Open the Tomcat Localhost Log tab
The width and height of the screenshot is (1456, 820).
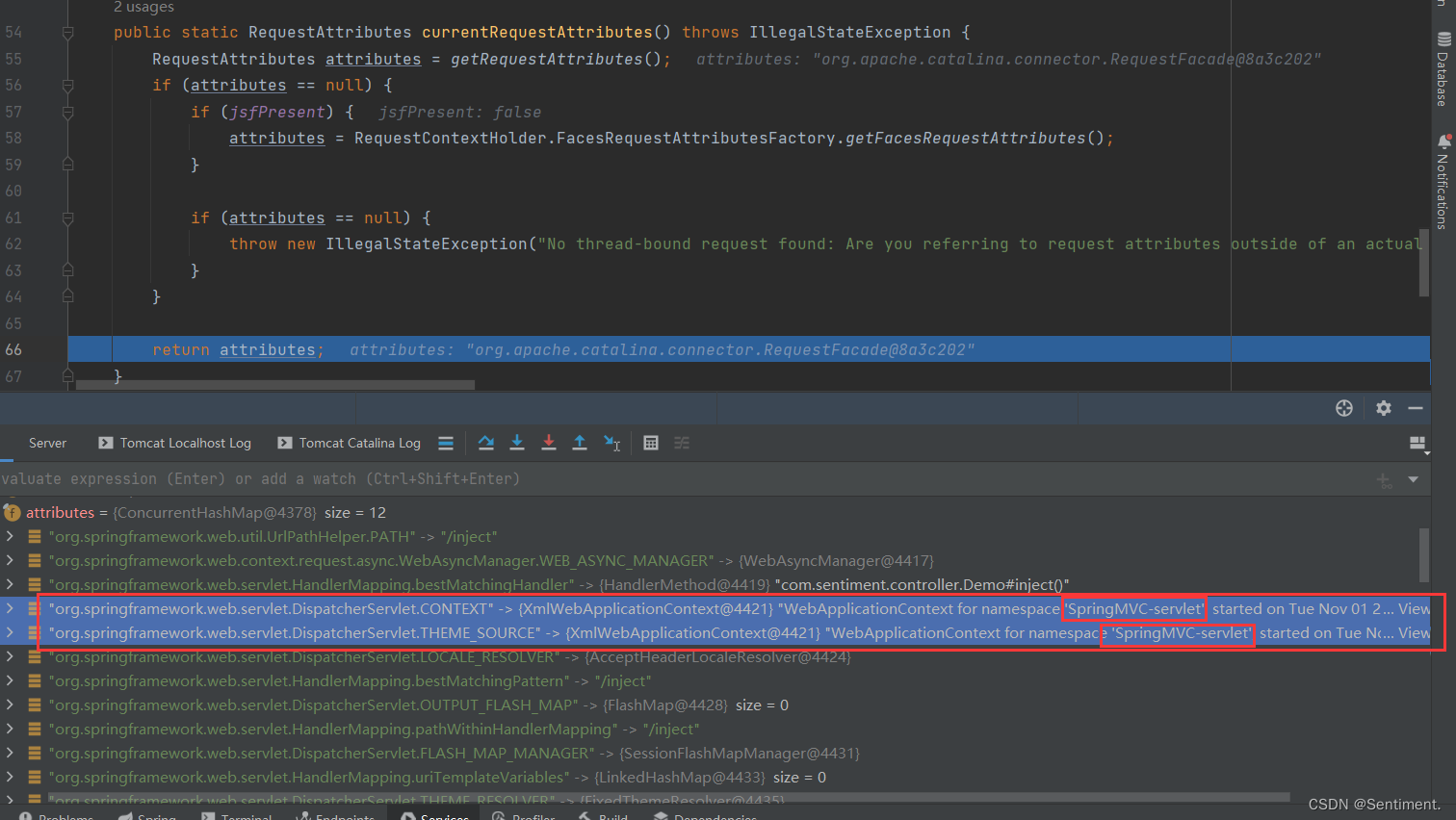(175, 443)
